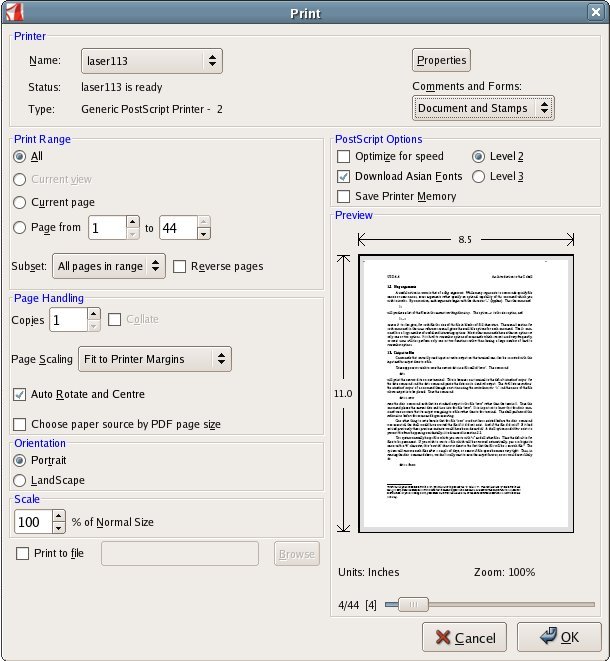Viewport: 610px width, 661px height.
Task: Select the All print range radio
Action: [19, 157]
